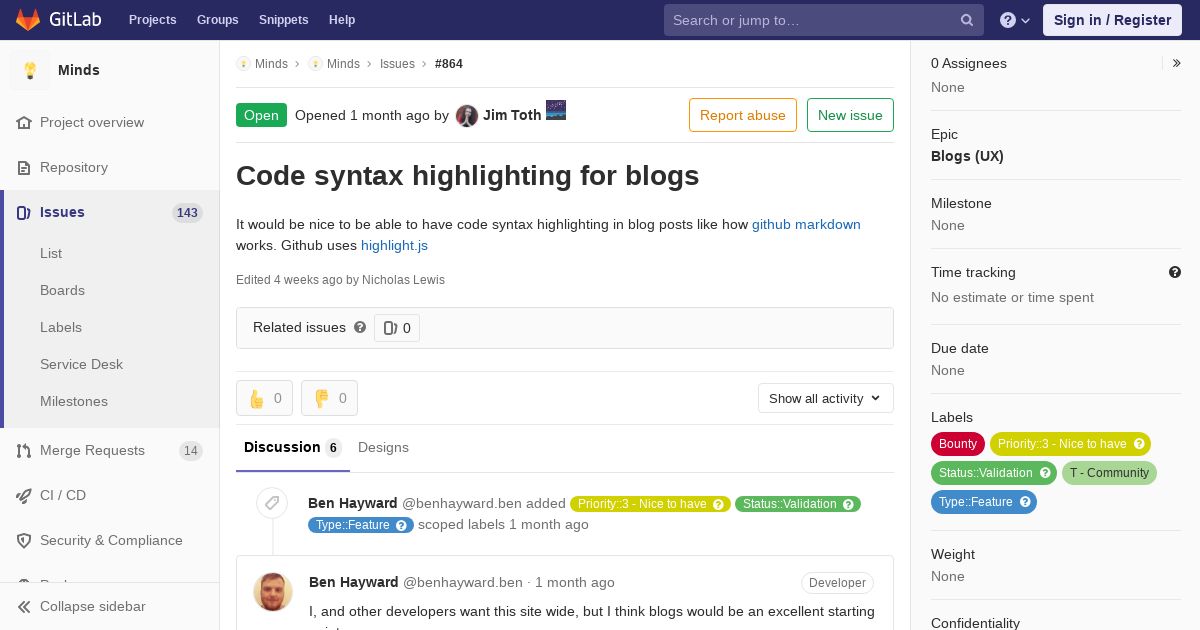Click the Project overview house icon
The height and width of the screenshot is (630, 1200).
(24, 122)
